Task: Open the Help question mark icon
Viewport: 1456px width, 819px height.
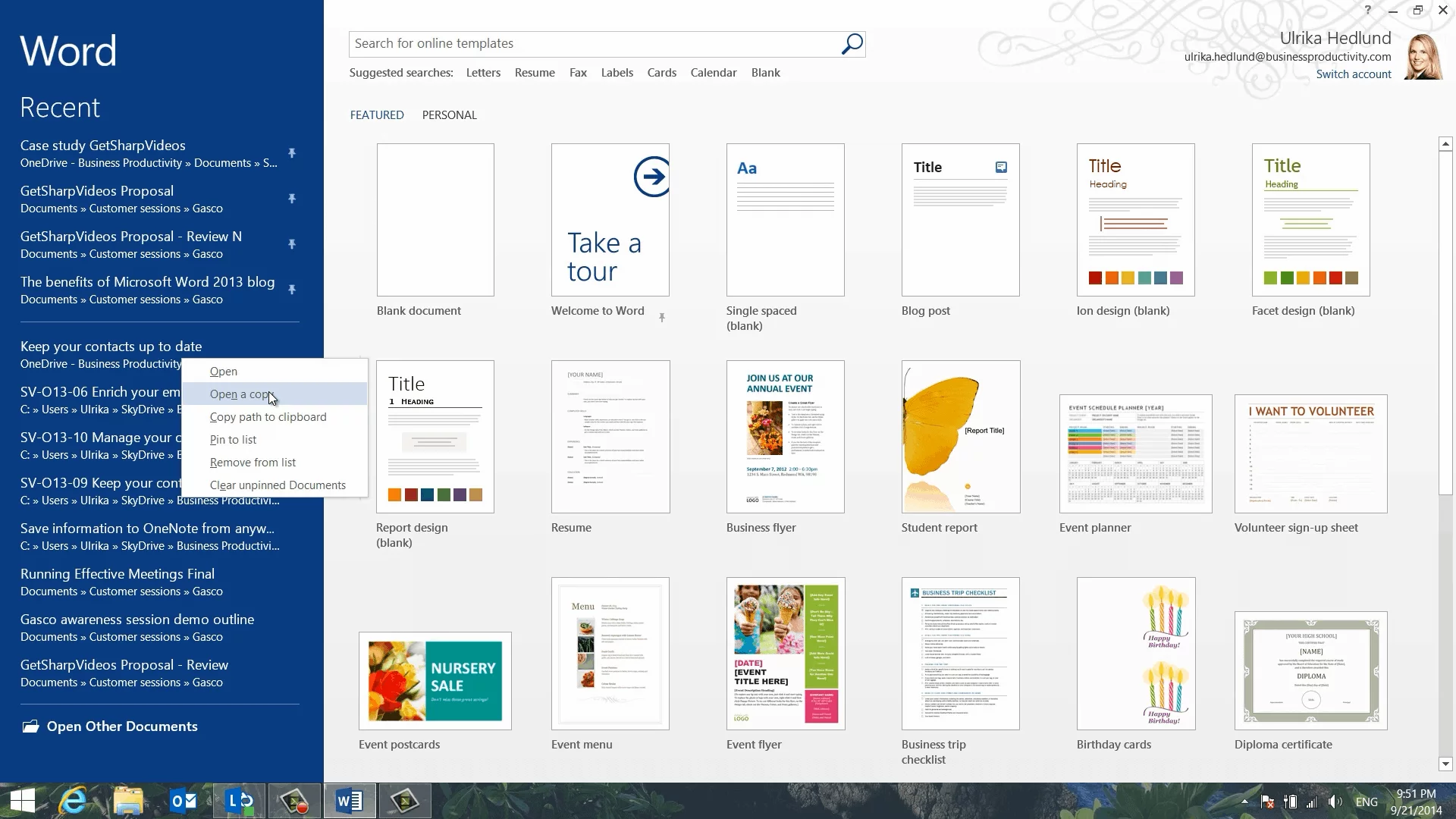Action: coord(1368,11)
